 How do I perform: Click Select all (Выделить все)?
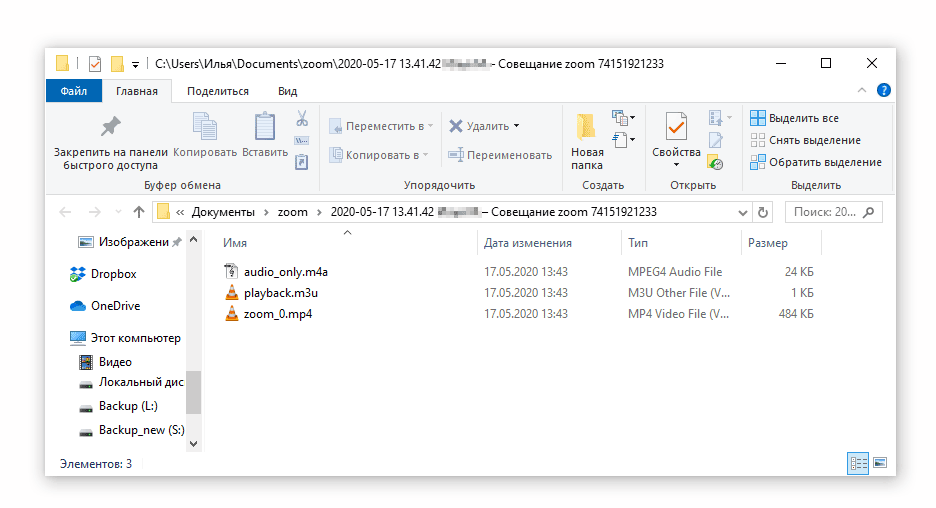tap(795, 118)
